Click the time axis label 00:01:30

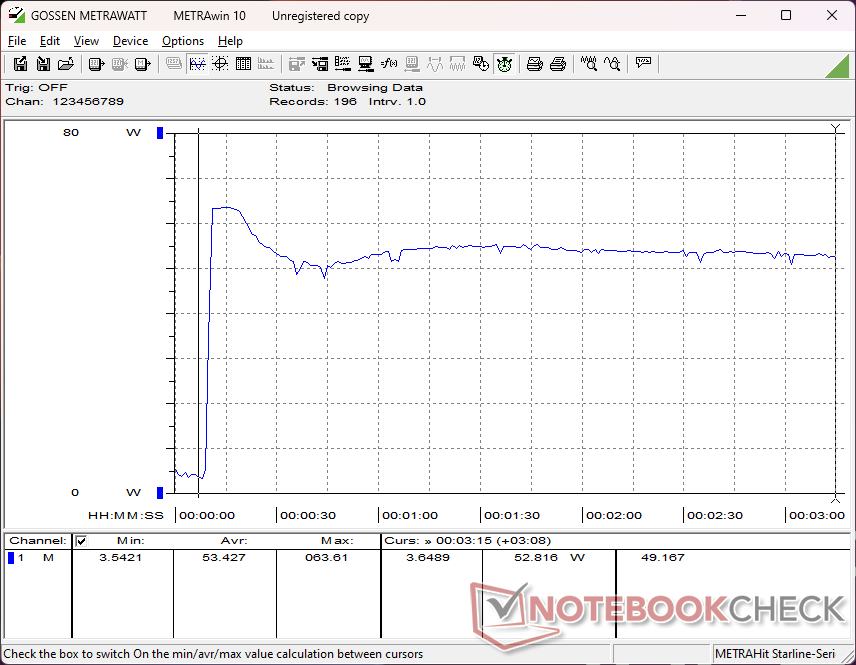click(512, 515)
